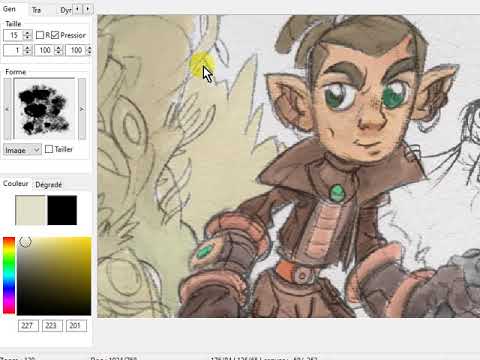Increase the middle 100 field with up arrow

pyautogui.click(x=59, y=48)
